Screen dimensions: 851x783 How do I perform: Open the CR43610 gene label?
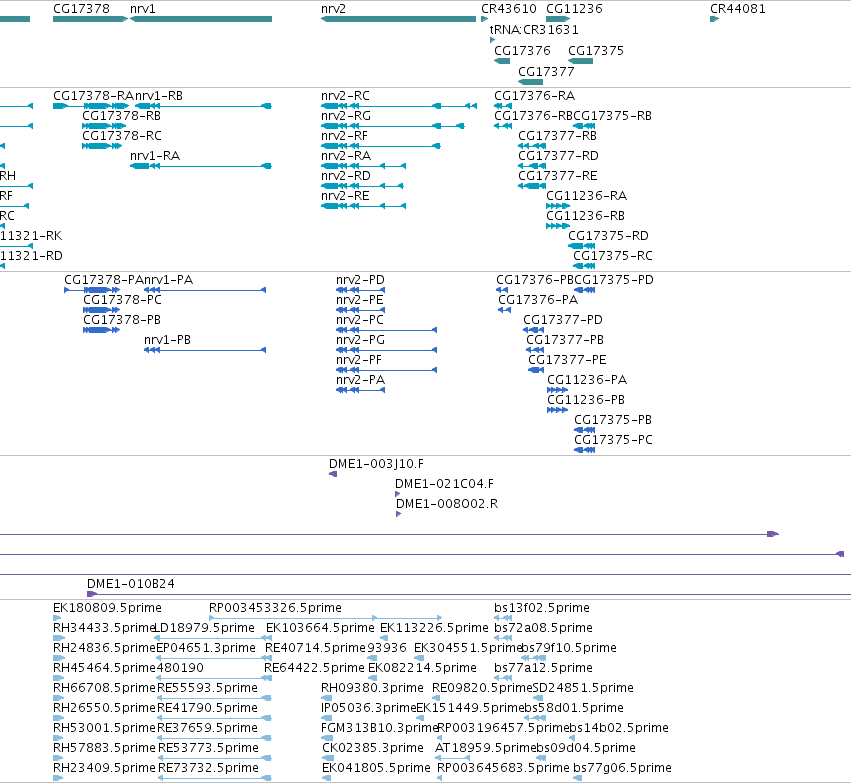click(x=509, y=9)
